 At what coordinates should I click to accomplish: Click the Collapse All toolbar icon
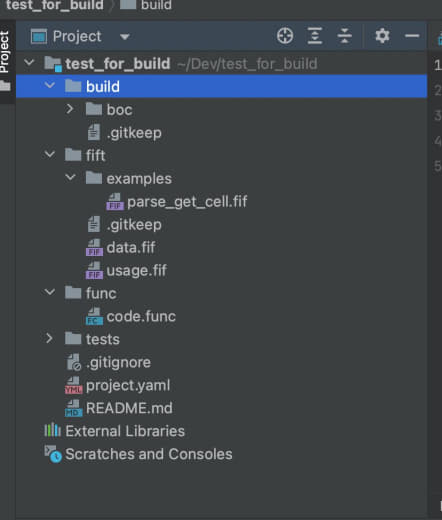[344, 36]
